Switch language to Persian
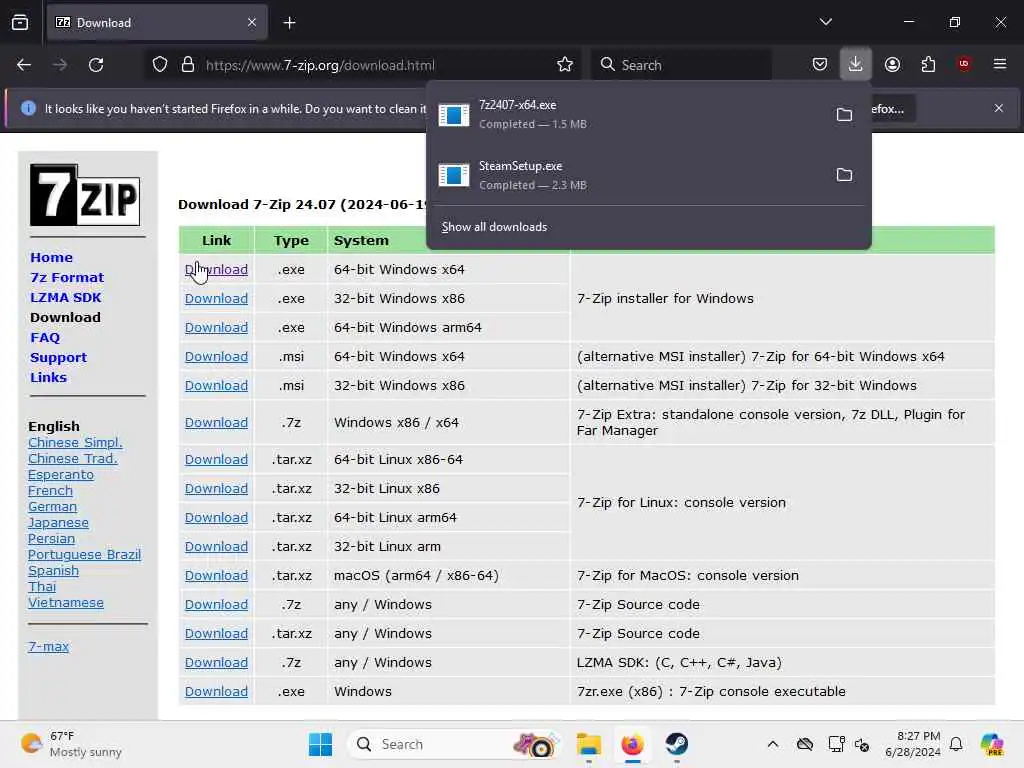Viewport: 1024px width, 768px height. pyautogui.click(x=51, y=539)
